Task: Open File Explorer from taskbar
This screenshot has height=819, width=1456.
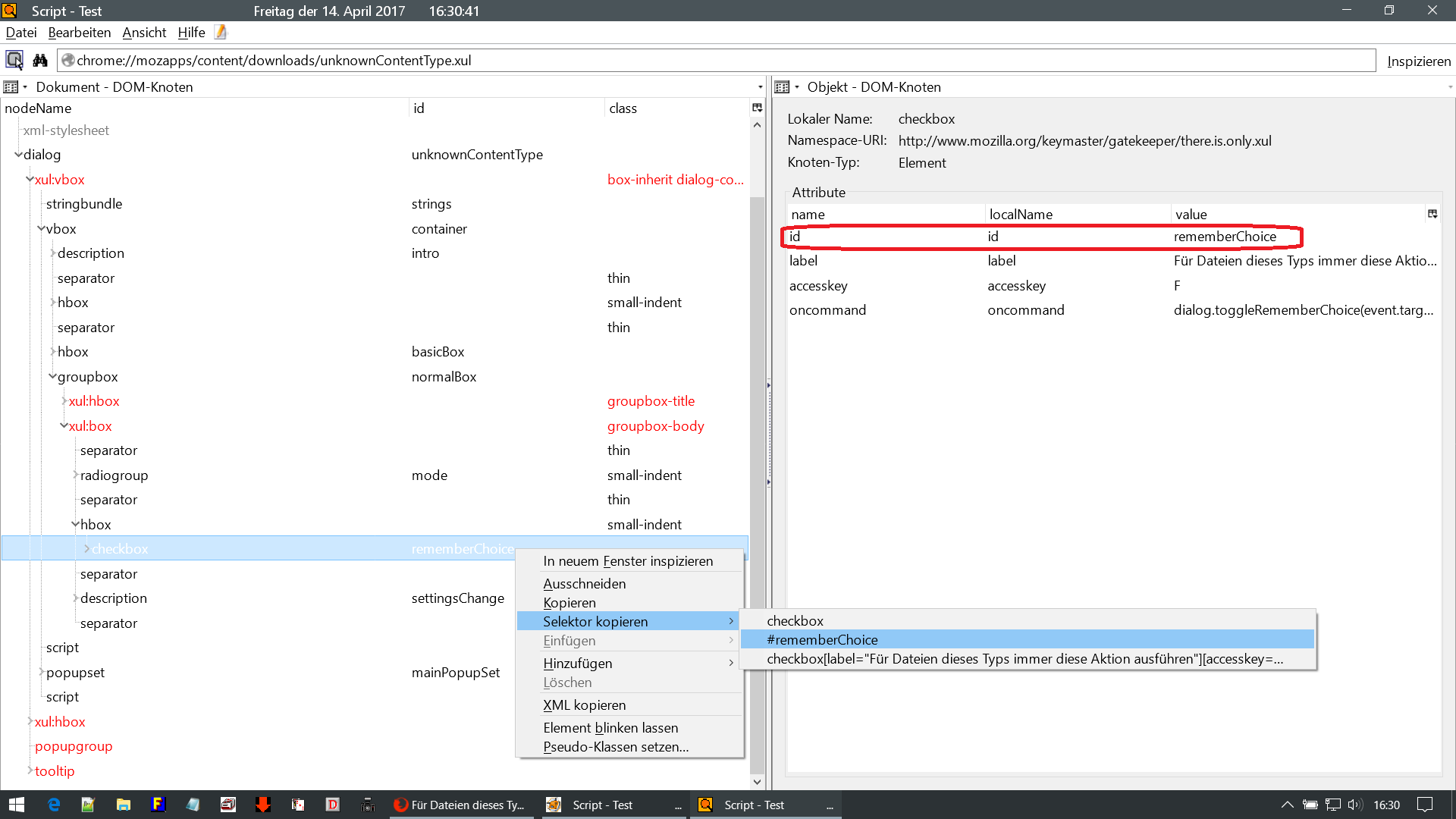Action: (x=123, y=805)
